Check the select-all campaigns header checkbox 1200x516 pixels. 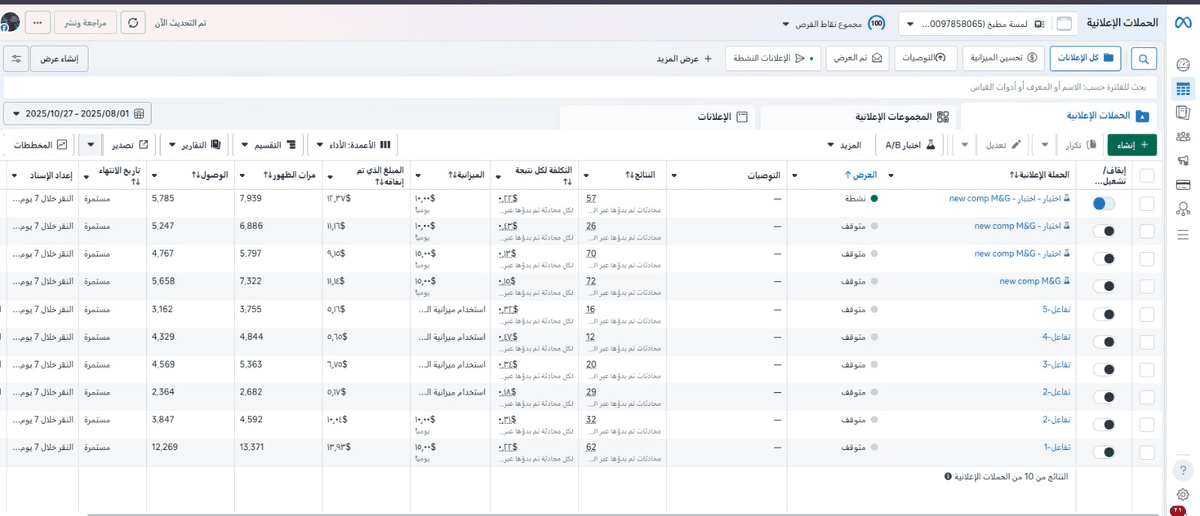point(1146,176)
